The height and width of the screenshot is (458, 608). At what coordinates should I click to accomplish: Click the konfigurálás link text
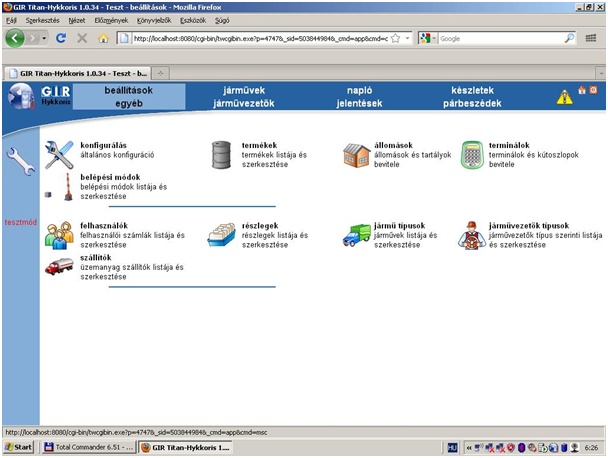[x=104, y=145]
